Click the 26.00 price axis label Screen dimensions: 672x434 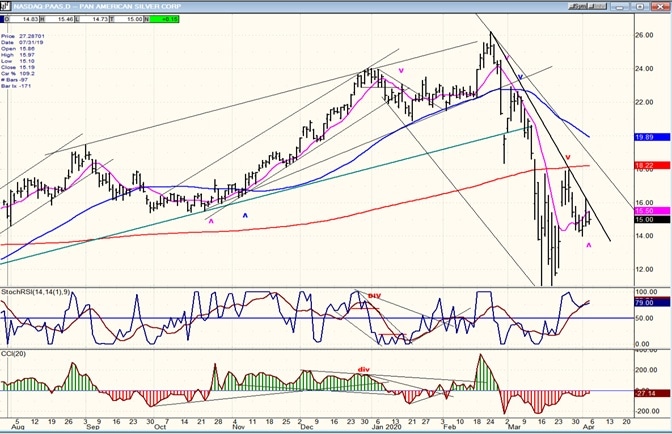click(644, 35)
